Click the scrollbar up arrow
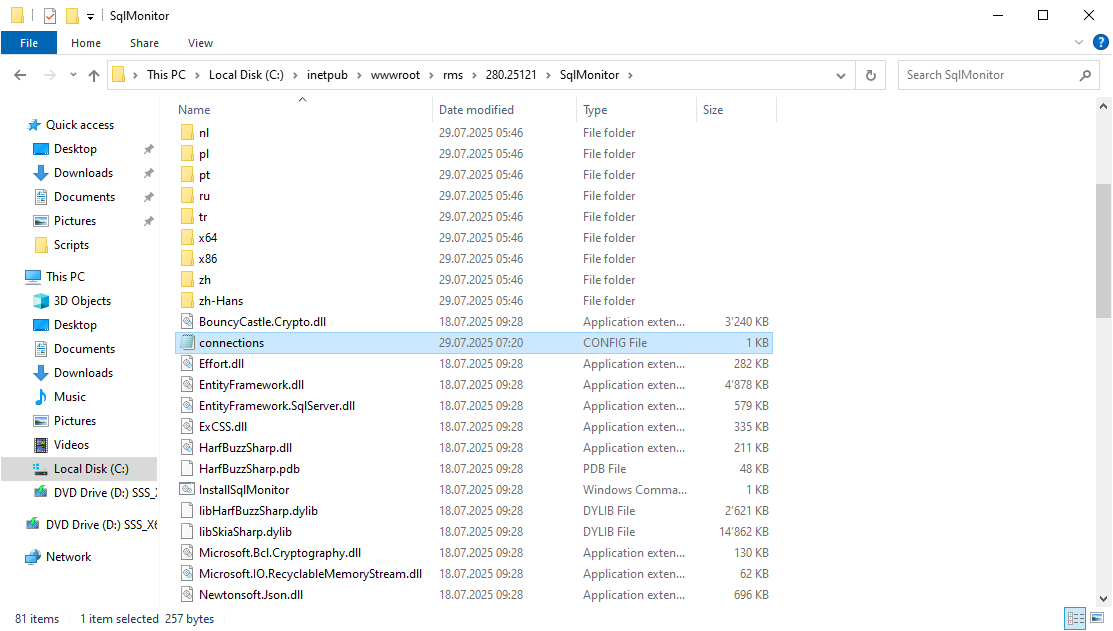 pos(1103,106)
